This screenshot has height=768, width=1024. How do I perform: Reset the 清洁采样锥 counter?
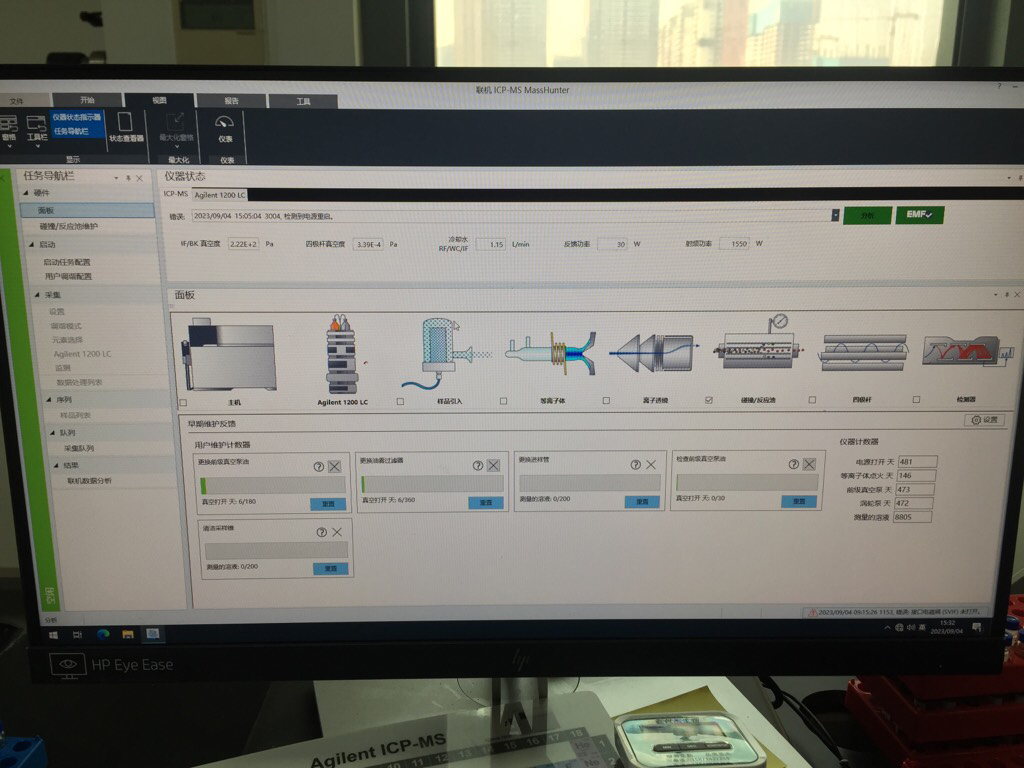tap(330, 569)
